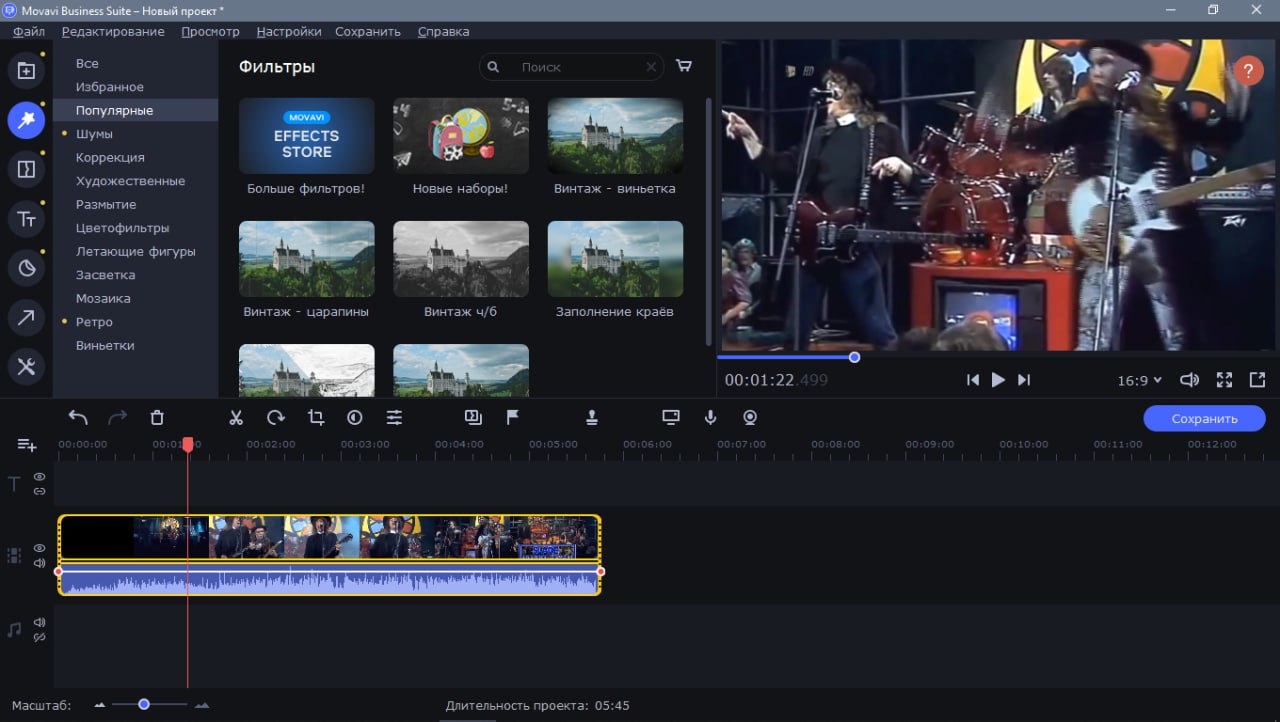This screenshot has width=1280, height=722.
Task: Click the microphone record audio icon
Action: pyautogui.click(x=711, y=418)
